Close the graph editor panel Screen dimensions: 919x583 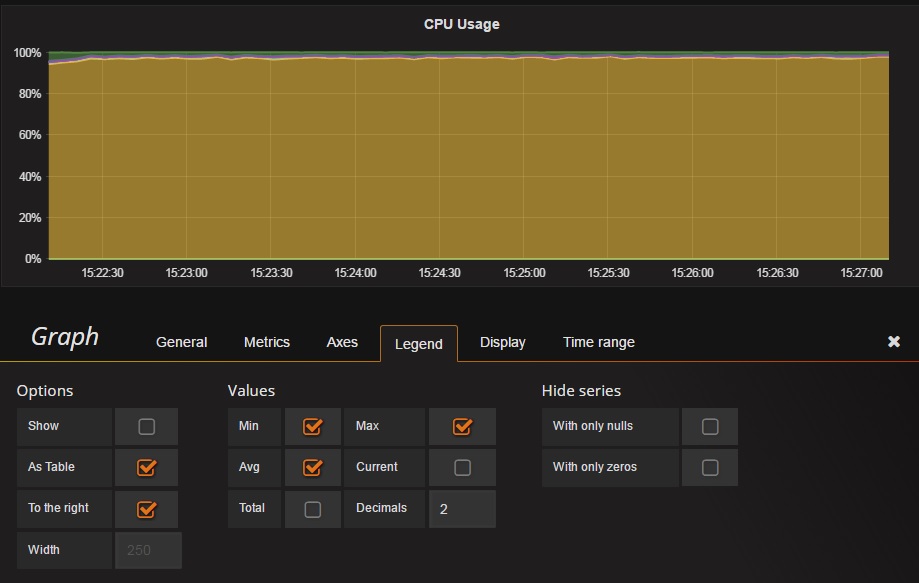[893, 342]
